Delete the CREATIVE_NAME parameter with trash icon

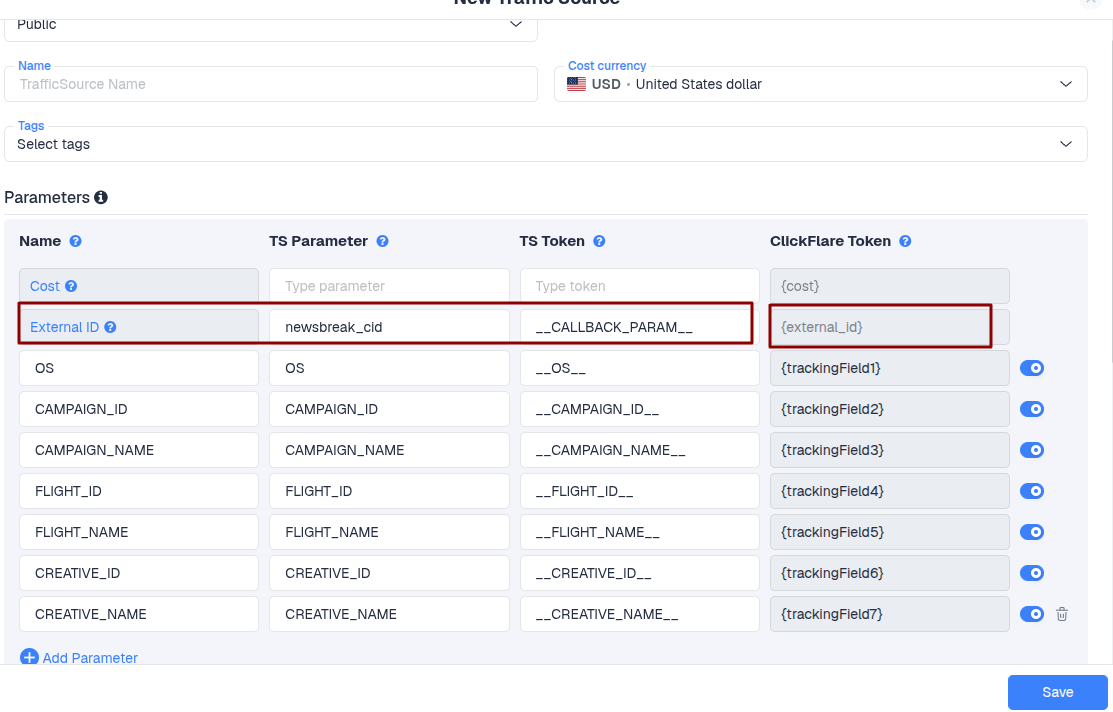pos(1062,614)
